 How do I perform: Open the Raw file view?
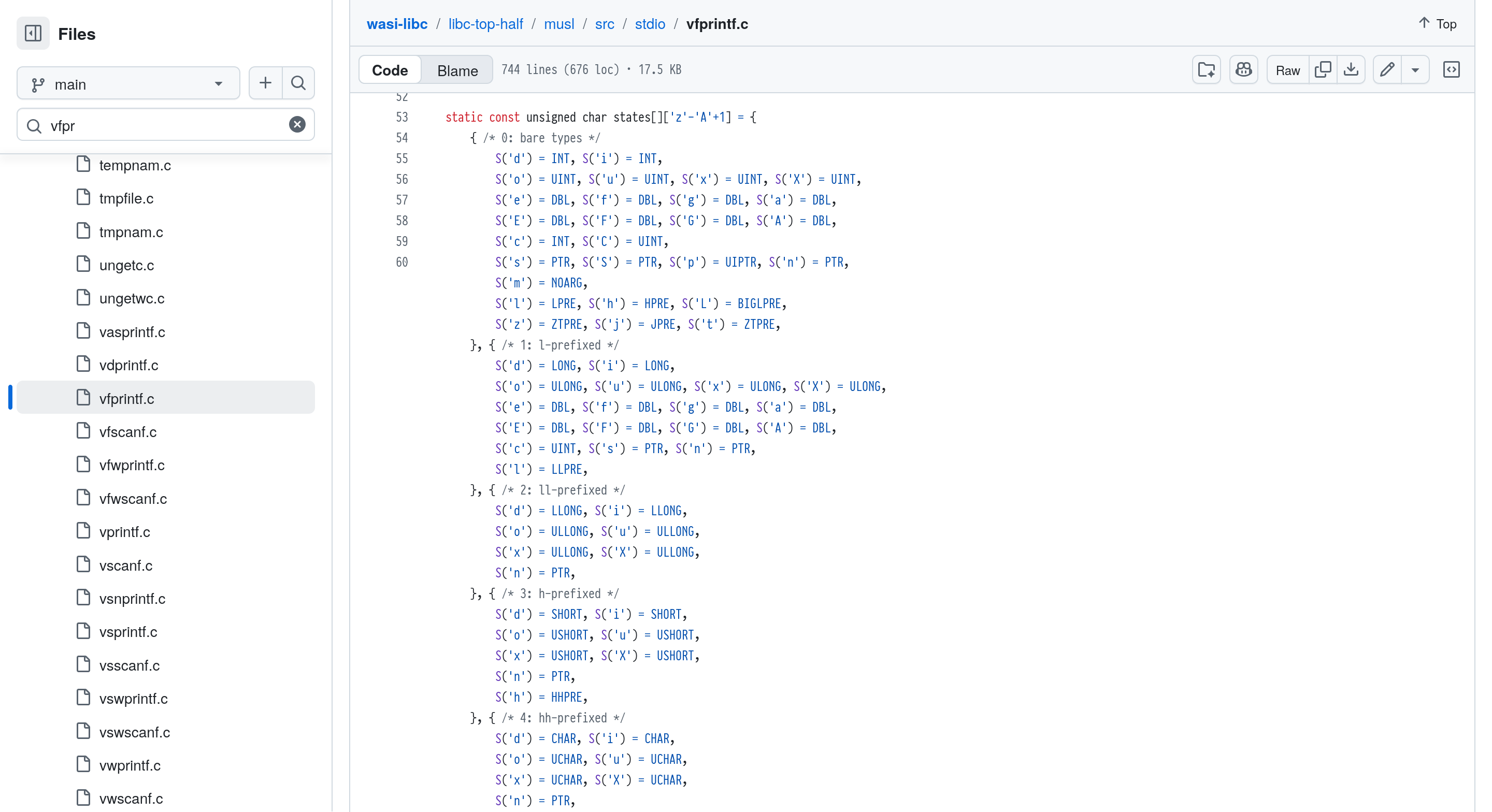(x=1287, y=70)
